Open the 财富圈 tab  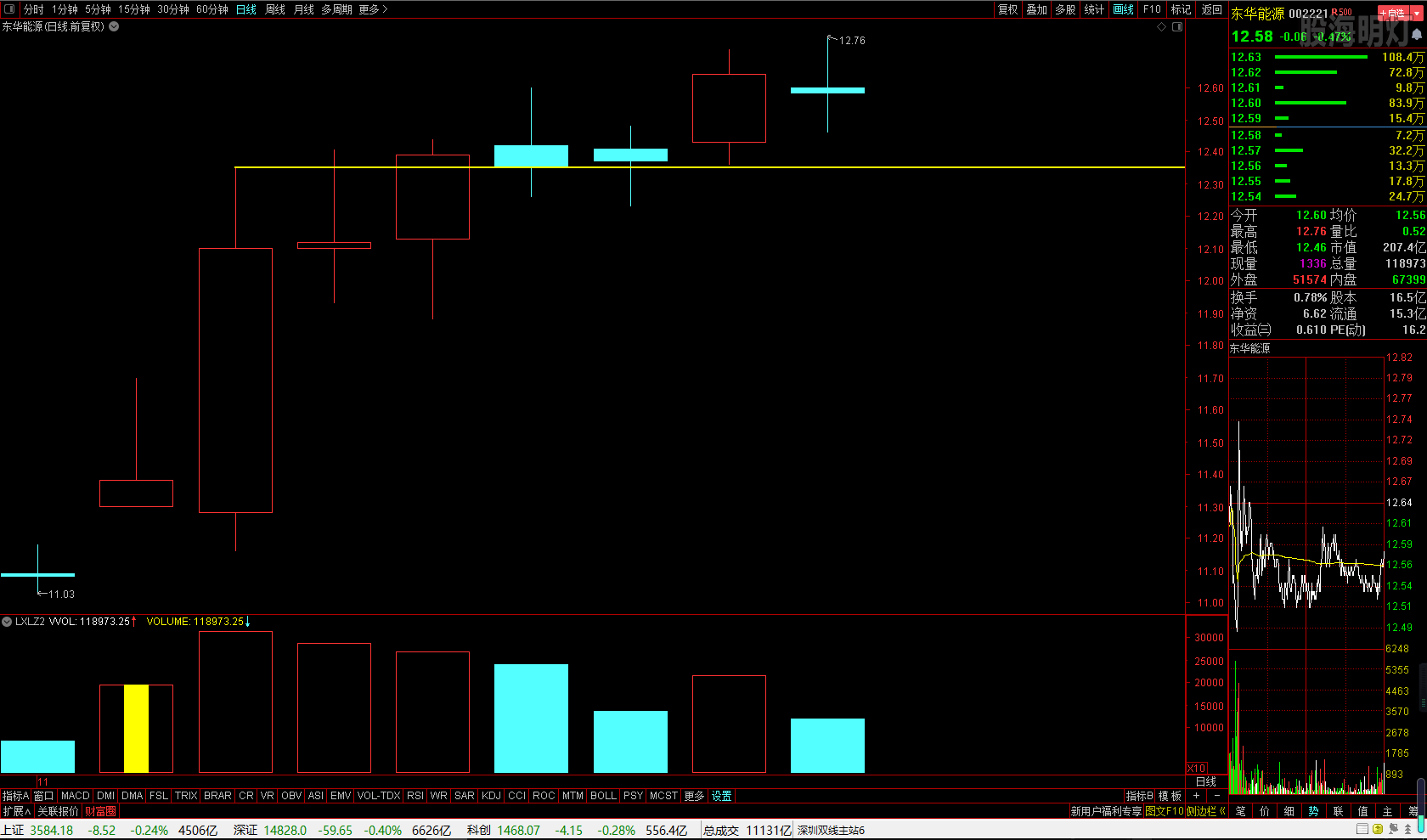pyautogui.click(x=100, y=811)
